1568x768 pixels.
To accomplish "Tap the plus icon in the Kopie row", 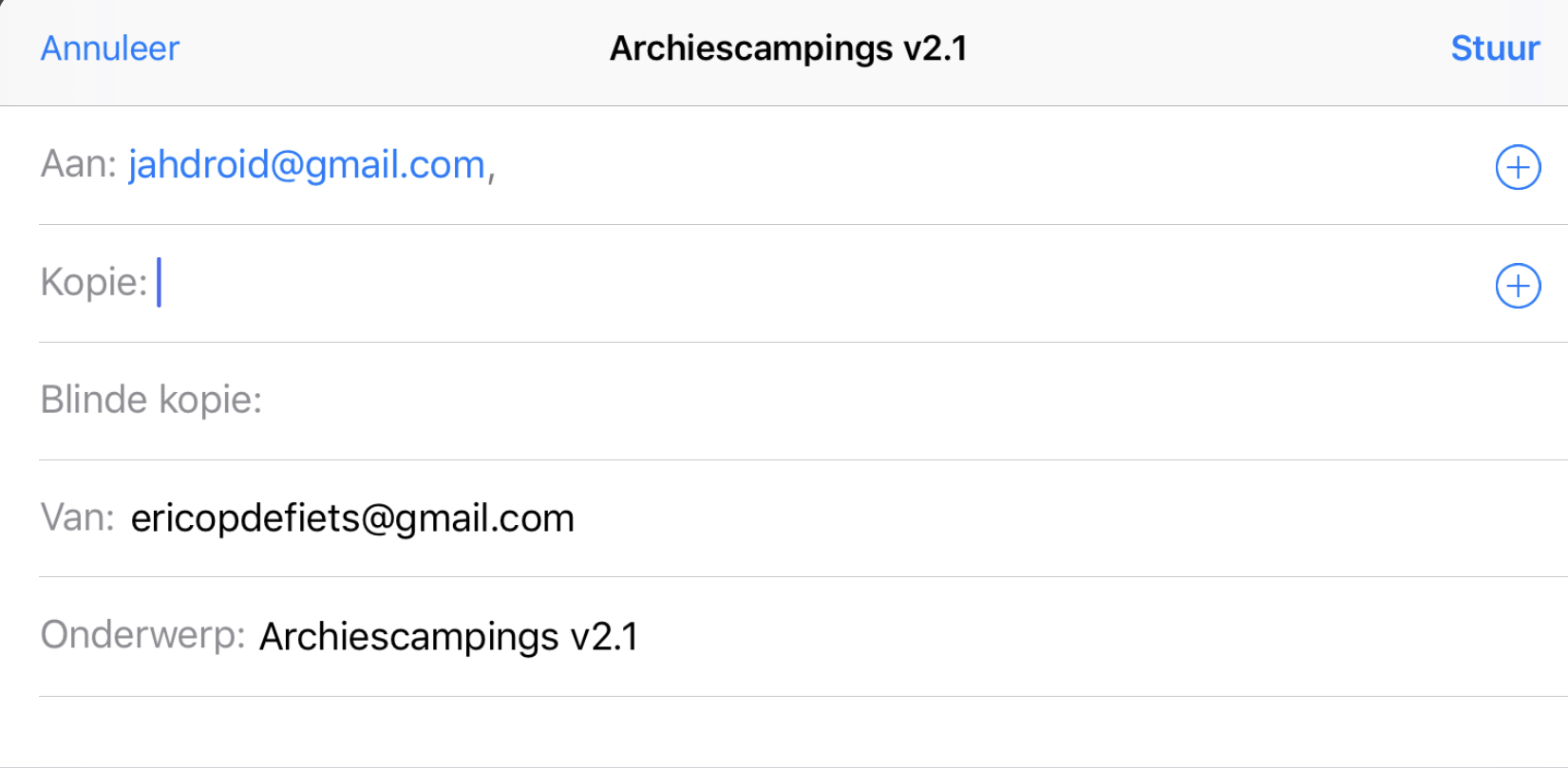I will coord(1518,286).
